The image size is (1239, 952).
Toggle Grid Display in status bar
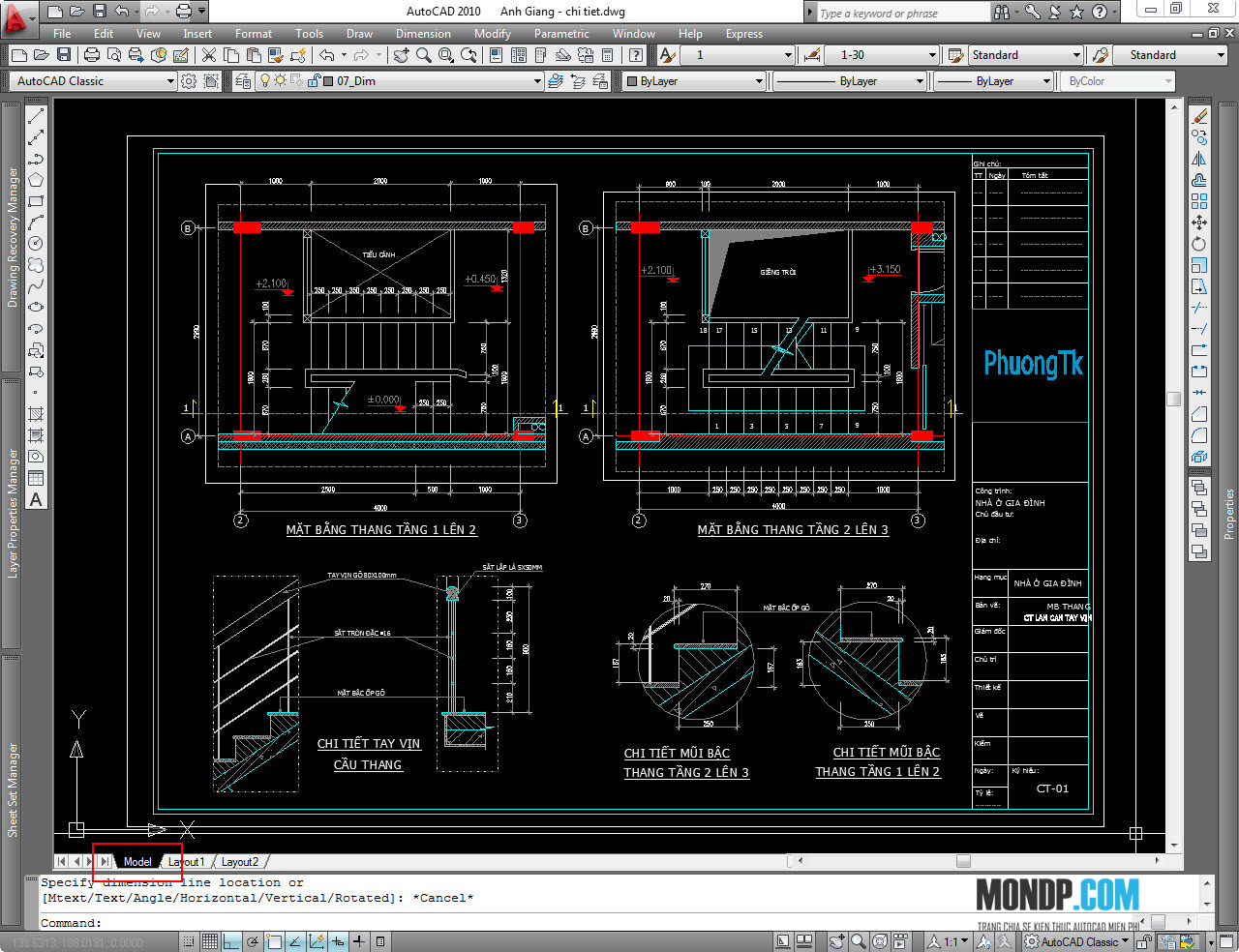tap(210, 941)
